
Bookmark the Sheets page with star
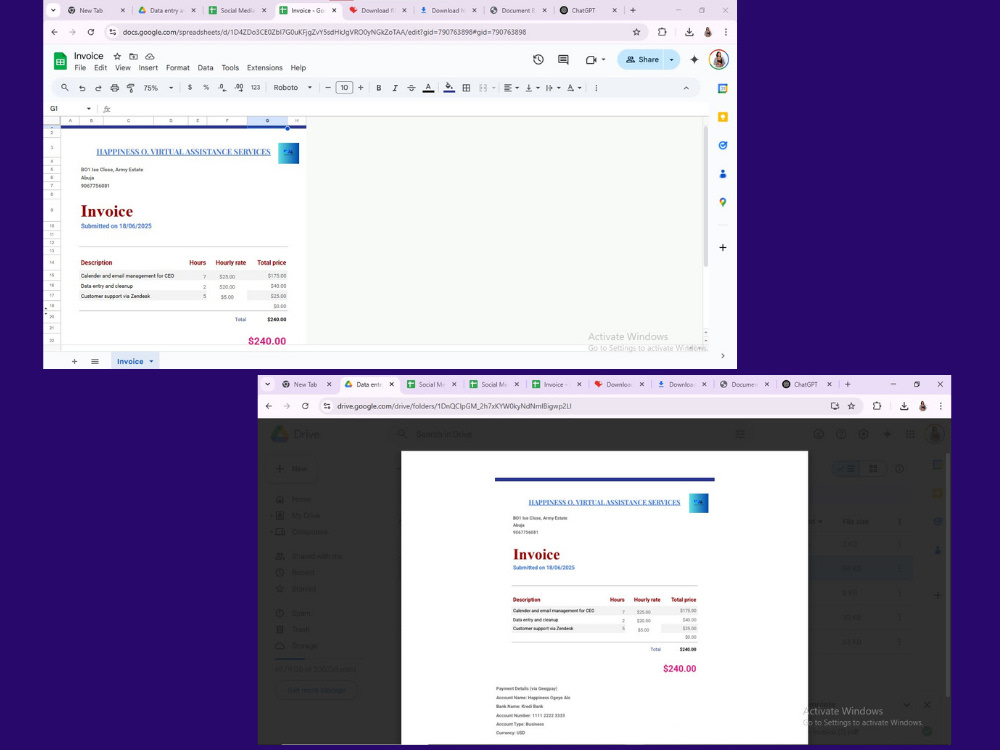[636, 32]
